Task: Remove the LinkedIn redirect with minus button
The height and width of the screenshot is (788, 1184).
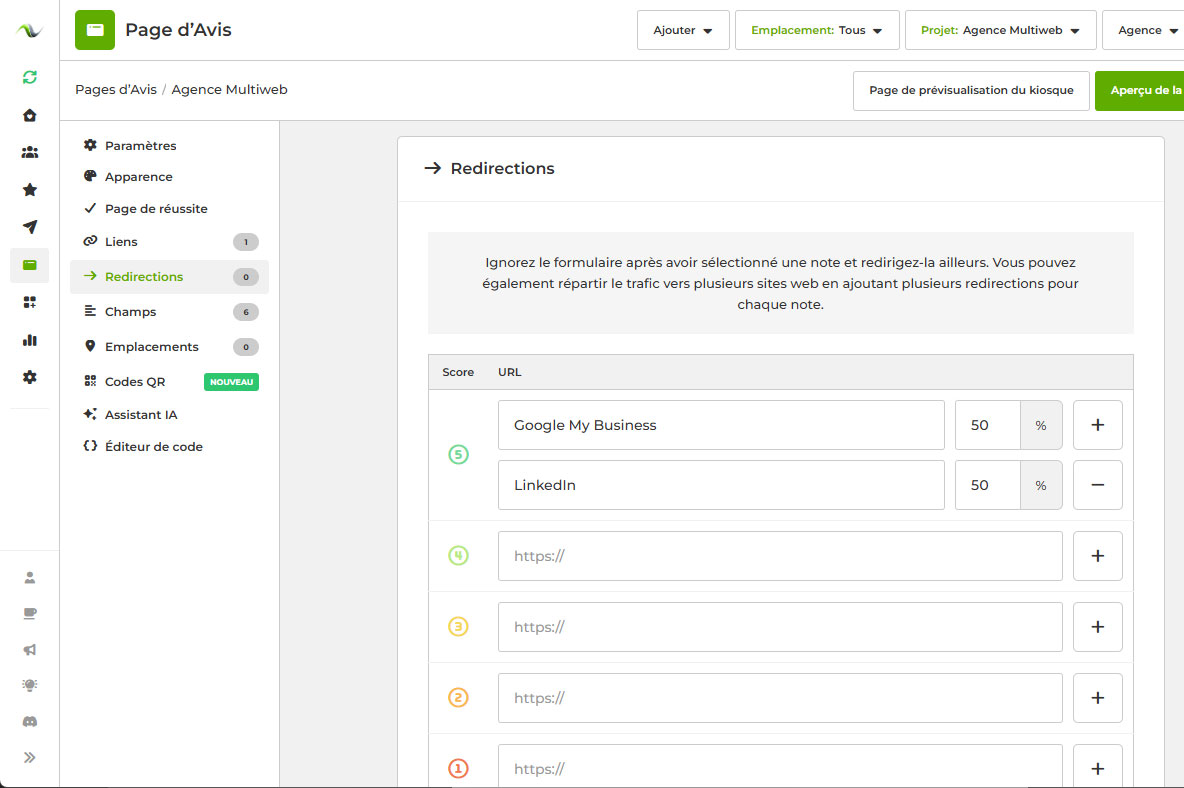Action: tap(1097, 485)
